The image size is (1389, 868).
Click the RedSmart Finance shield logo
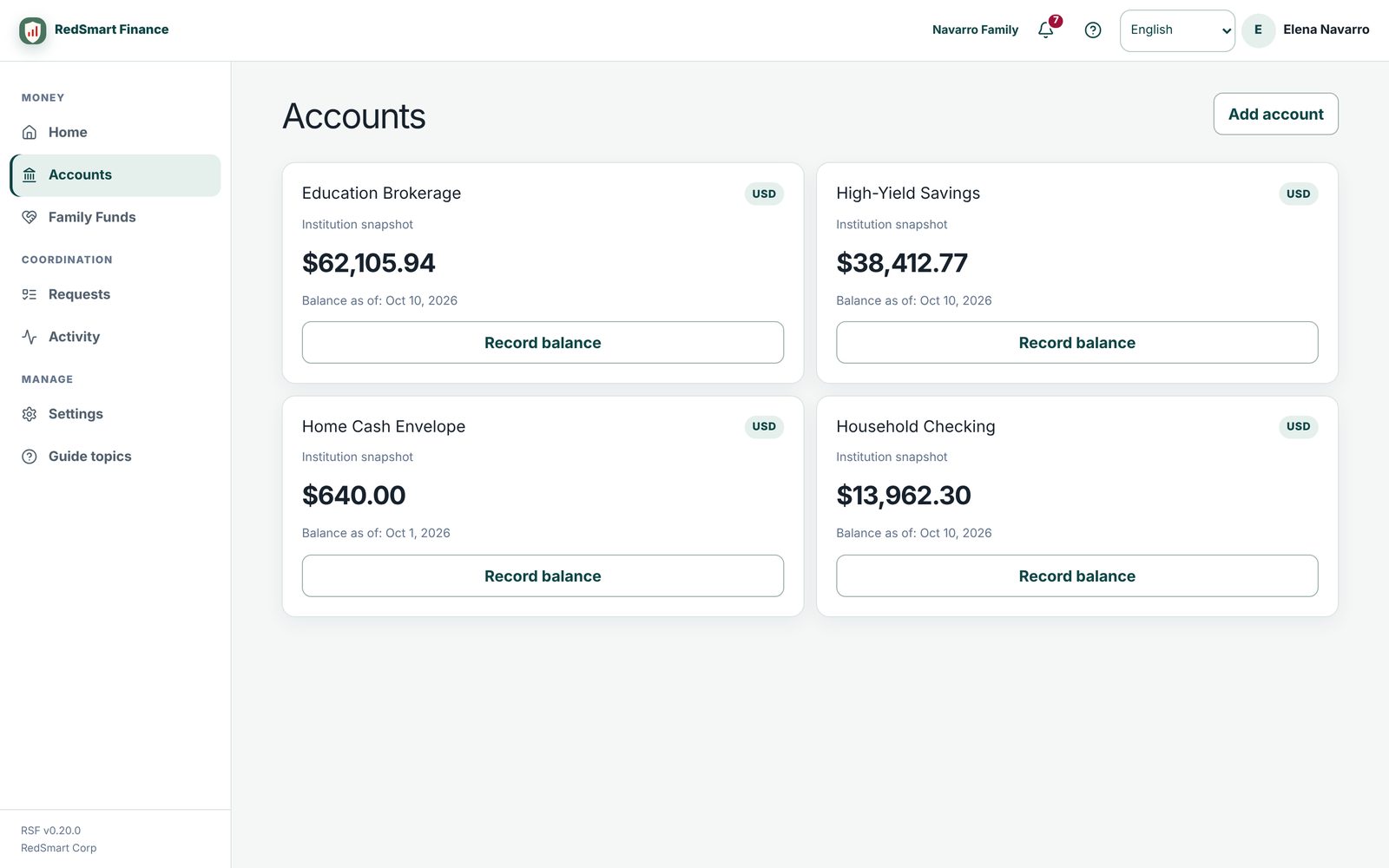coord(33,30)
